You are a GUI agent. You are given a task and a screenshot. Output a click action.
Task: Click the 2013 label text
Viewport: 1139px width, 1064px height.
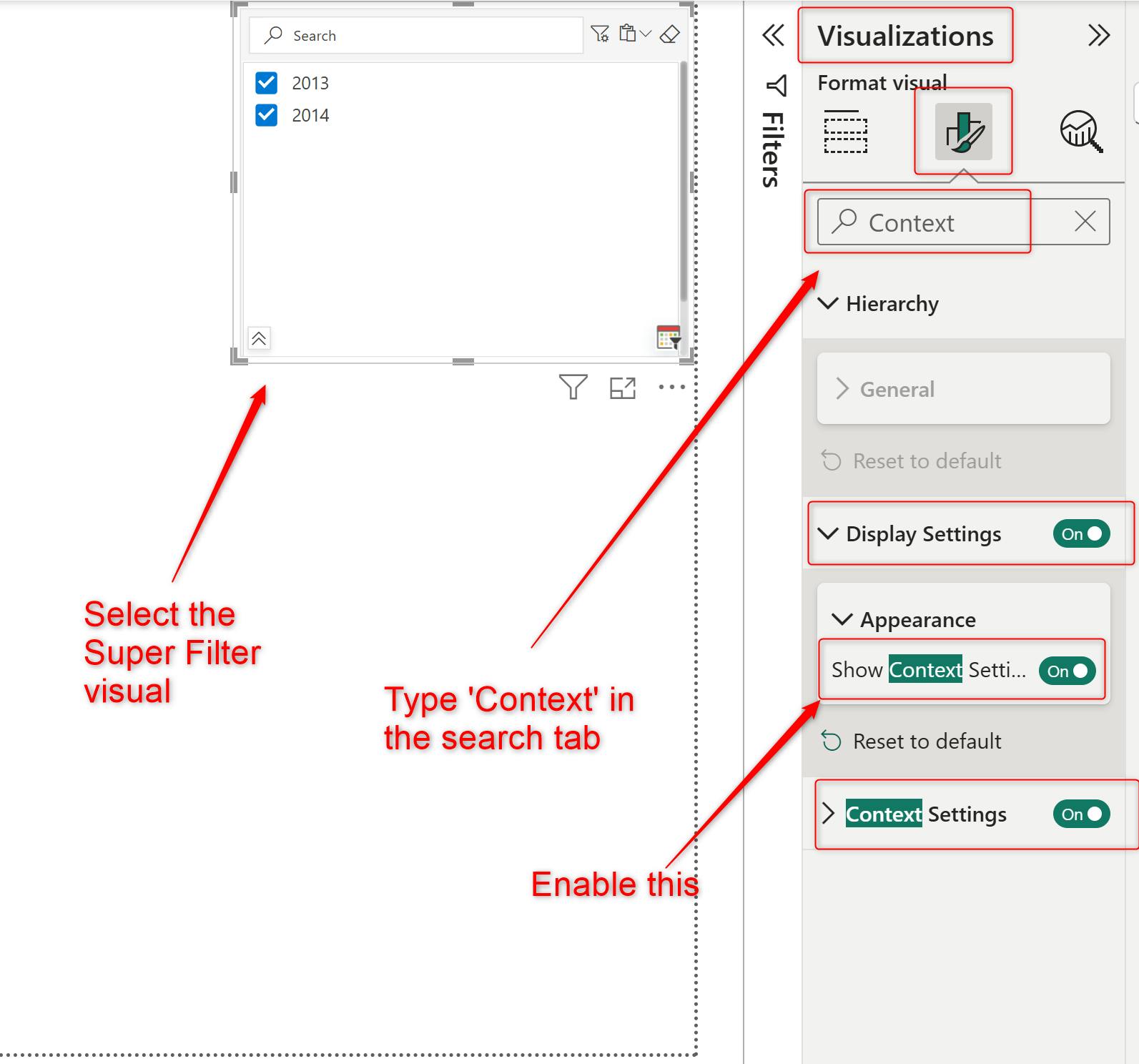[x=310, y=83]
